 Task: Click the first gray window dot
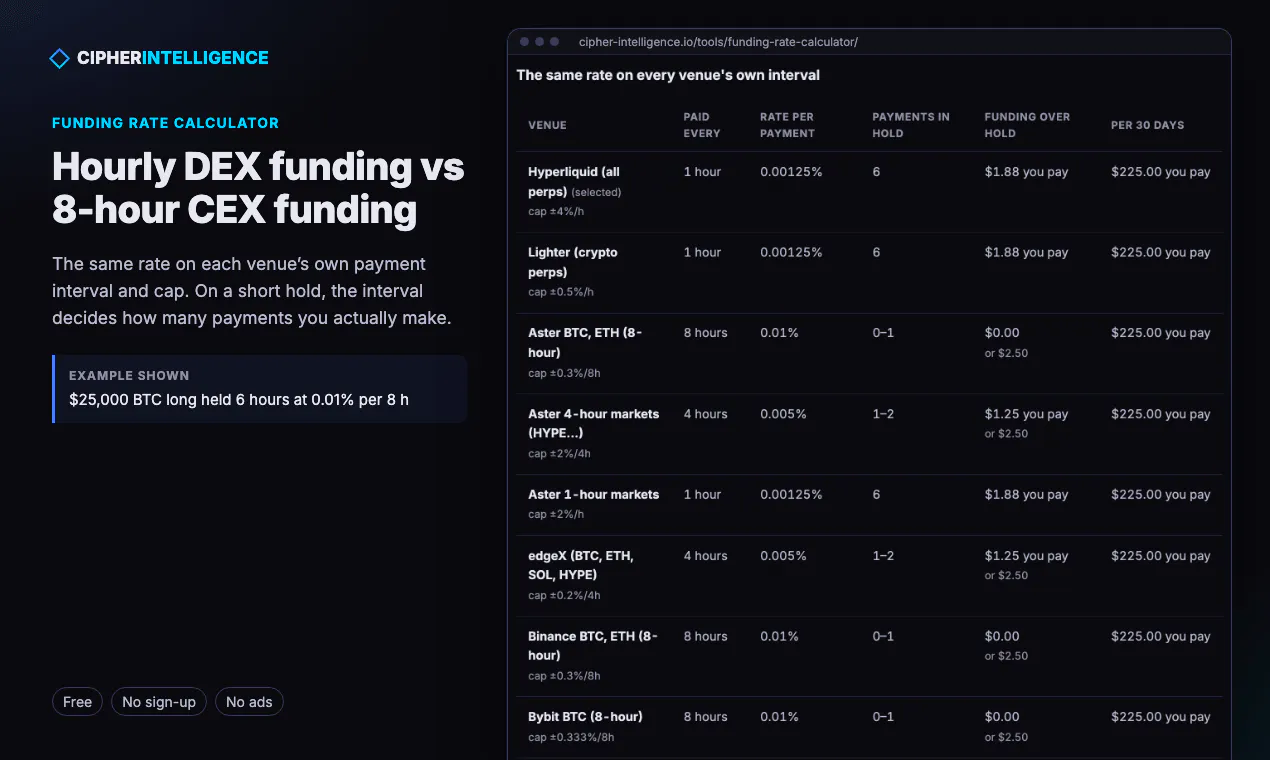pyautogui.click(x=525, y=42)
